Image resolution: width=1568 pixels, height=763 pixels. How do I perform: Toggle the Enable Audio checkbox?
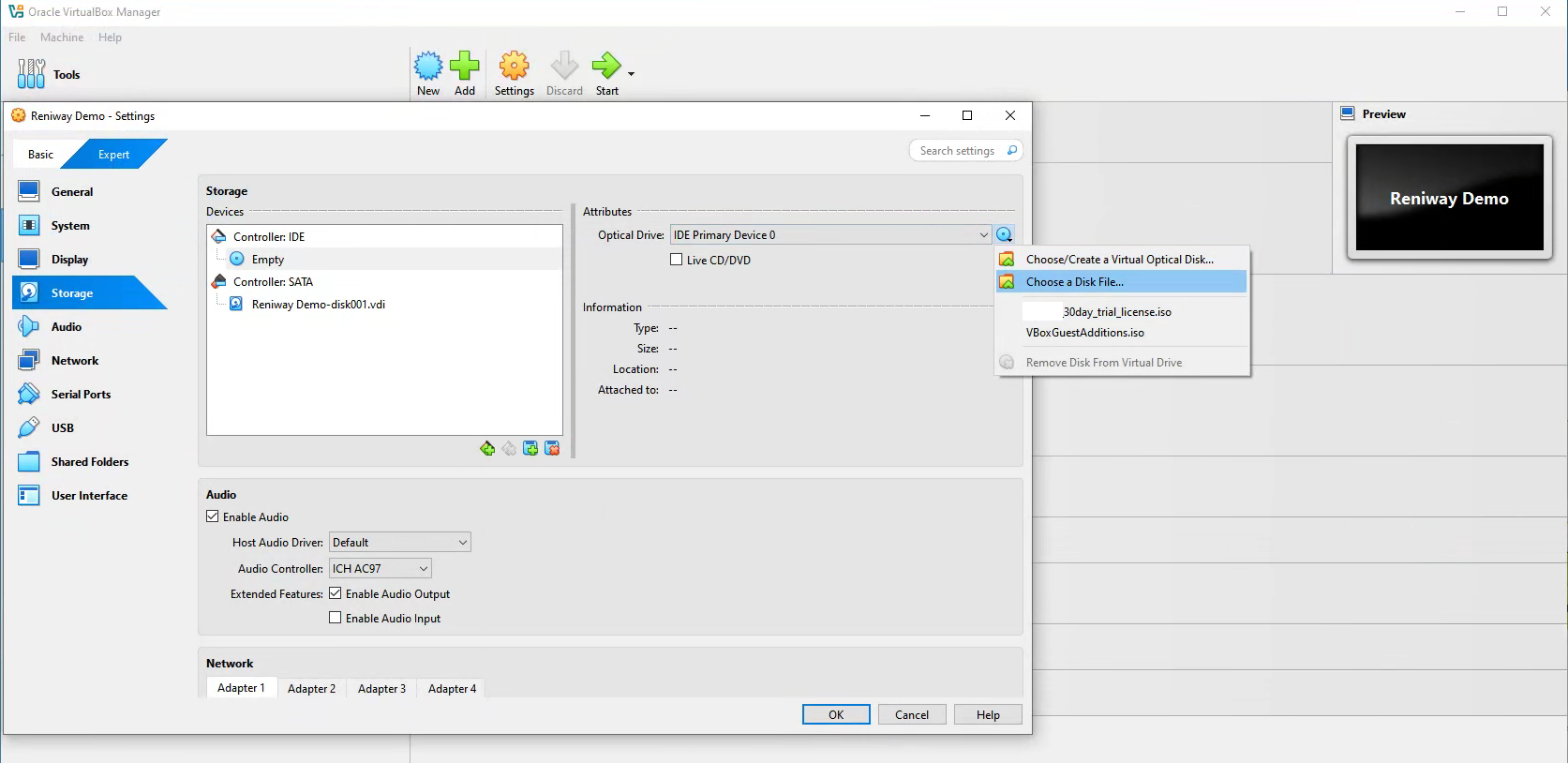pyautogui.click(x=213, y=516)
